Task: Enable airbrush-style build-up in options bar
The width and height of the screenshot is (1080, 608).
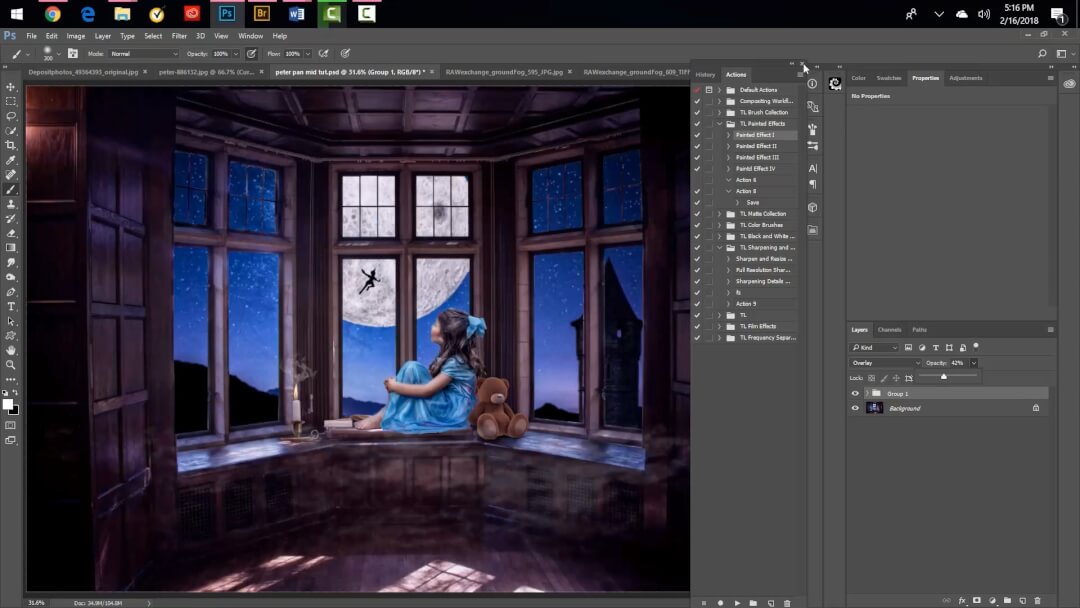Action: [323, 54]
